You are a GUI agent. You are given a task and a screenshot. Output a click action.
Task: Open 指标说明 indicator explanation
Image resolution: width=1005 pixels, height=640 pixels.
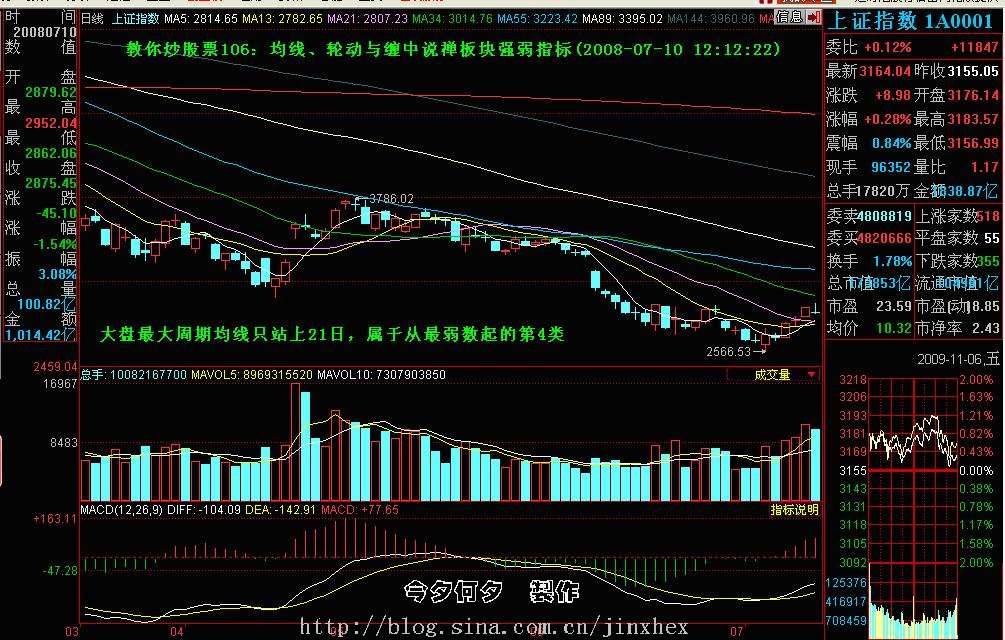point(794,510)
